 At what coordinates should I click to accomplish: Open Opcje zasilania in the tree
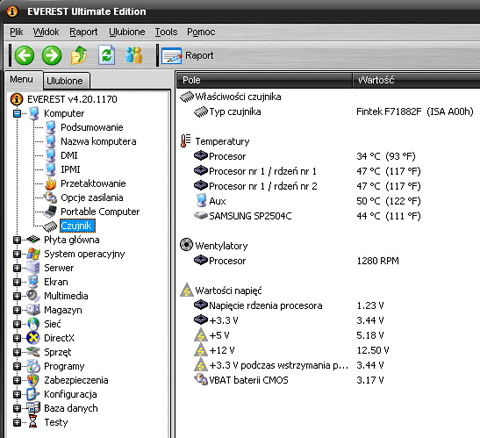click(x=83, y=198)
